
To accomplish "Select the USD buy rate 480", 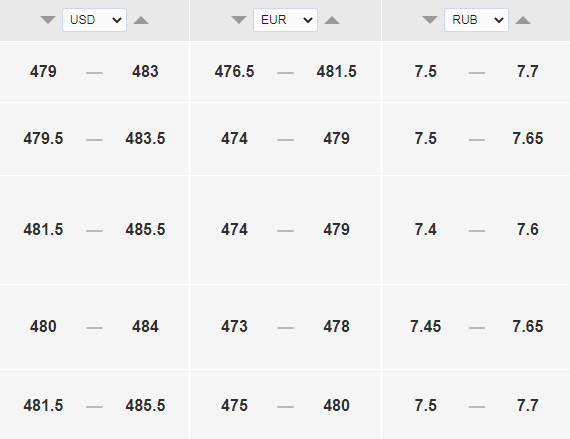I will coord(43,326).
